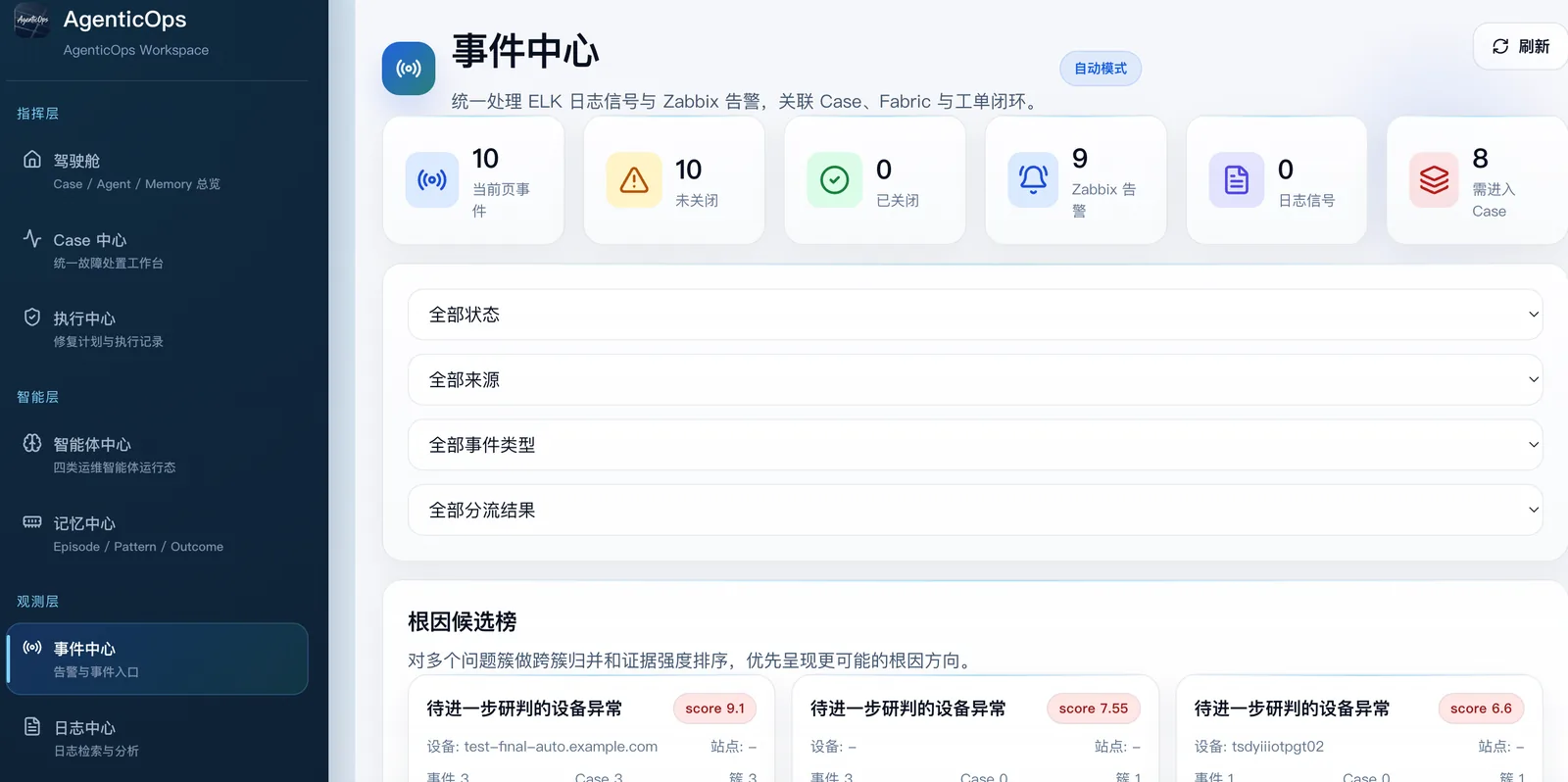
Task: Click the shield icon beside 执行中心
Action: point(32,317)
